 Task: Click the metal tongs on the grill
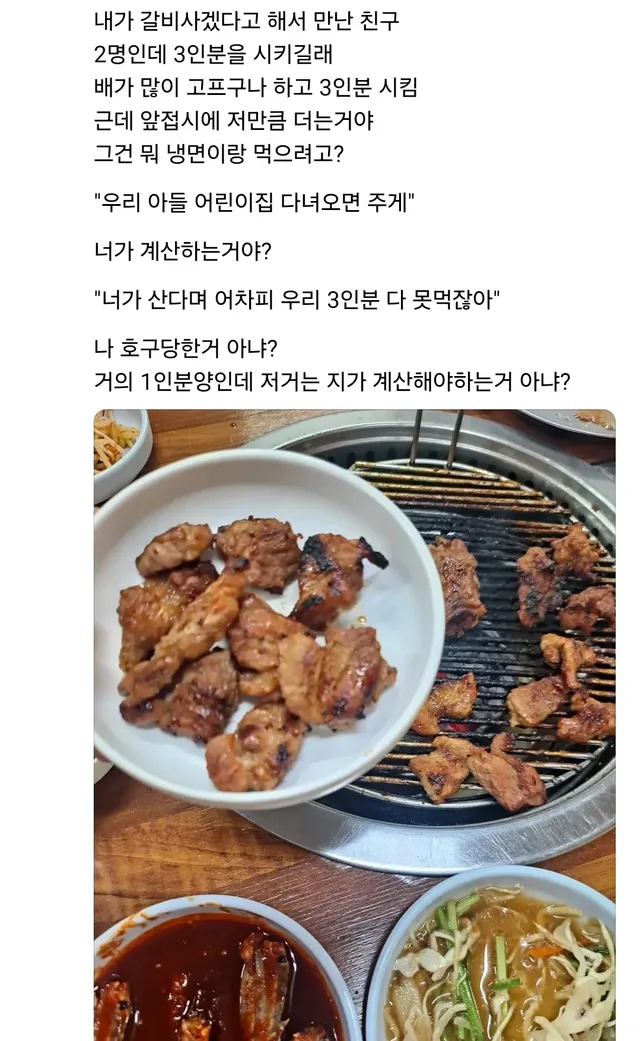tap(437, 438)
